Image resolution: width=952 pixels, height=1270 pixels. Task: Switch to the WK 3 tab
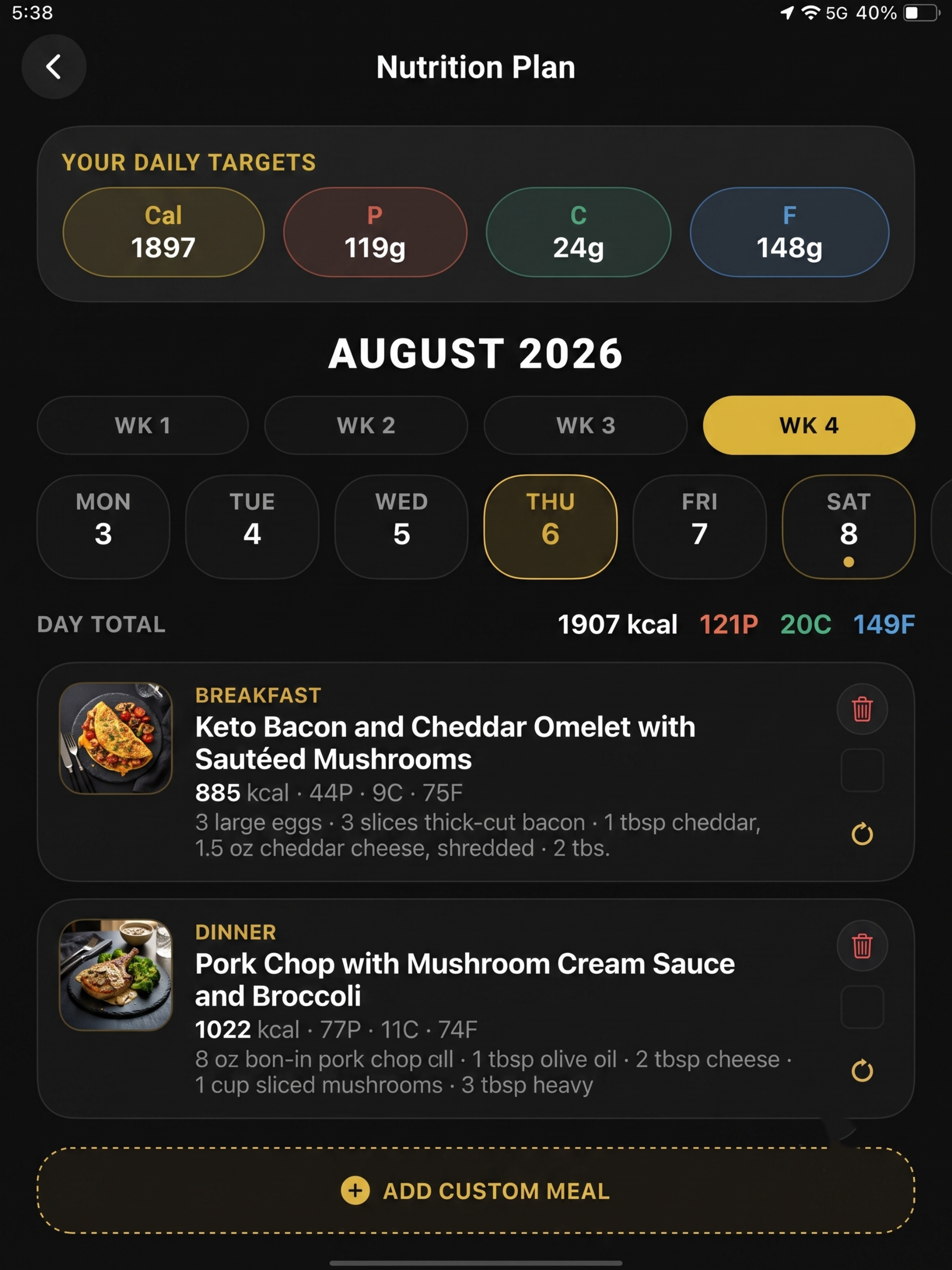click(585, 425)
